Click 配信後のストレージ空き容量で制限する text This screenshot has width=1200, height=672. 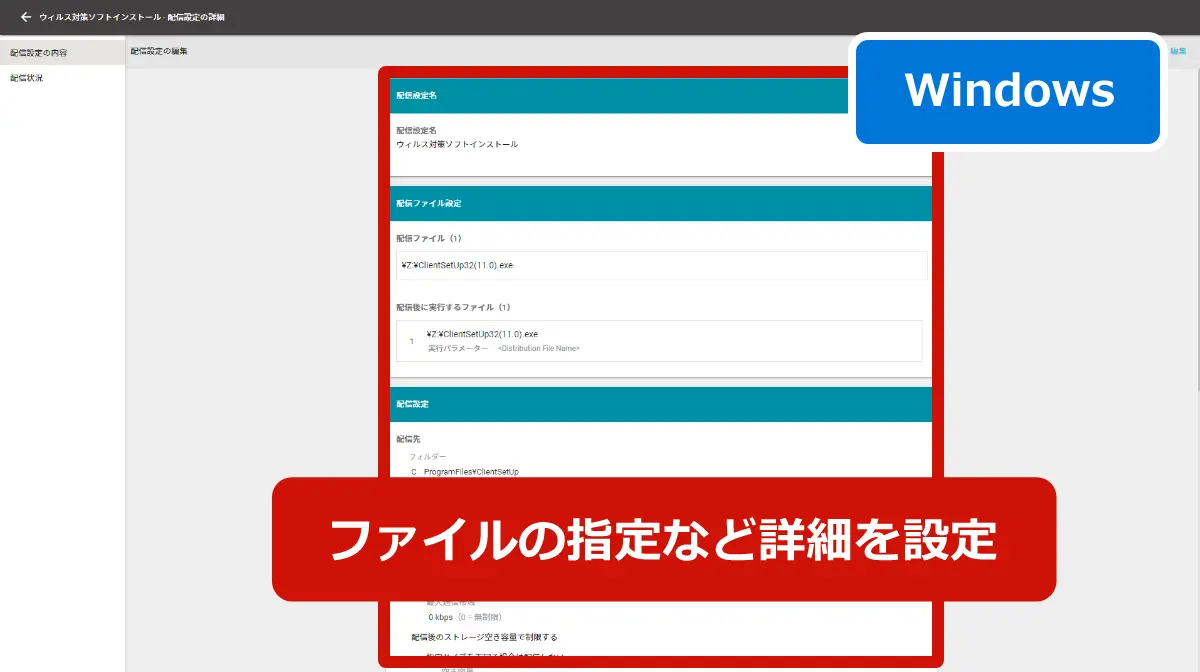click(484, 637)
